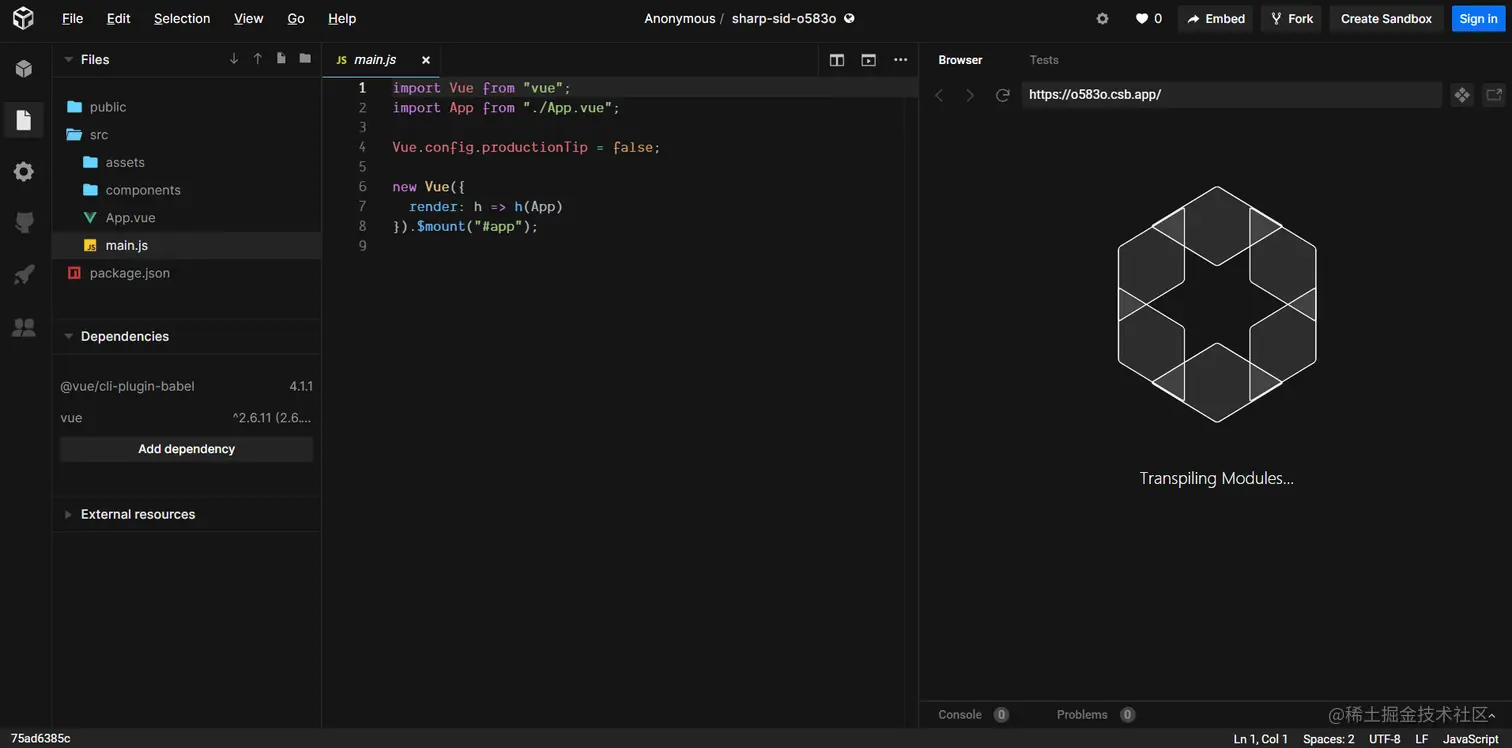Click the Sign in button
Screen dimensions: 1512x748
tap(1478, 18)
